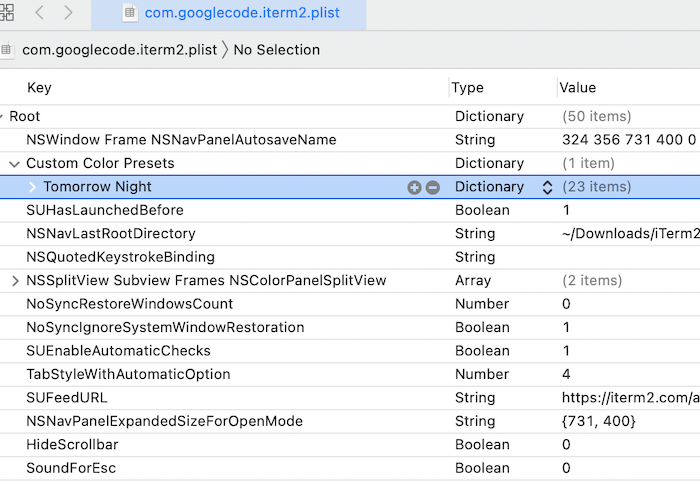Select the NoSyncRestoreWindowsCount key
Viewport: 700px width, 482px height.
(x=129, y=304)
